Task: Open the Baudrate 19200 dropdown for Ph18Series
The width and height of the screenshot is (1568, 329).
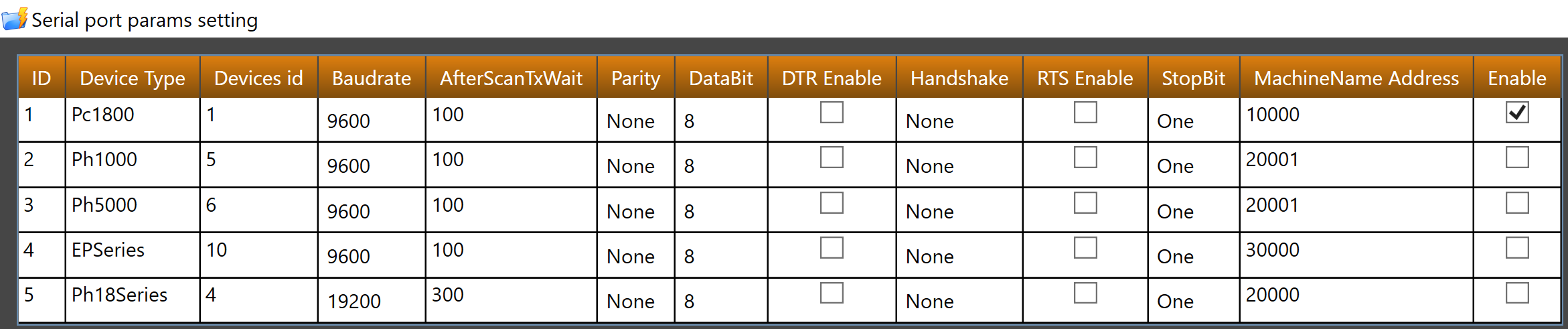Action: 372,301
